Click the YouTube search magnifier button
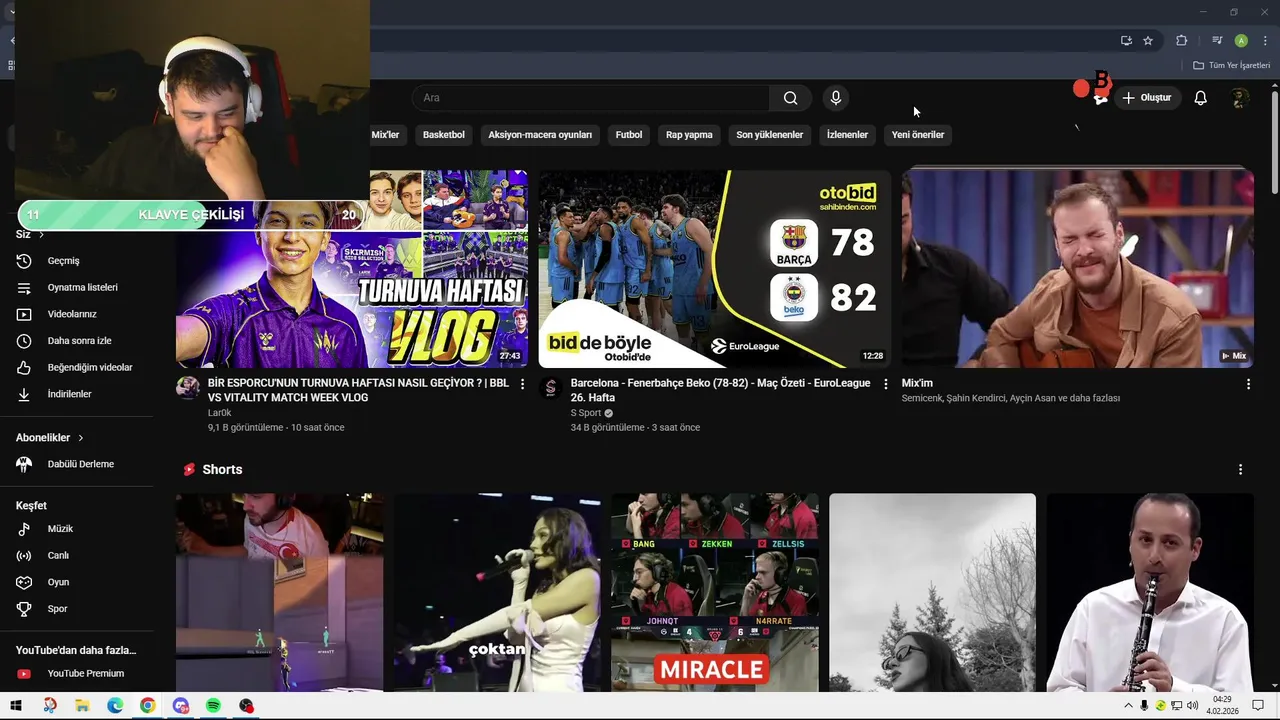Image resolution: width=1280 pixels, height=720 pixels. tap(791, 98)
